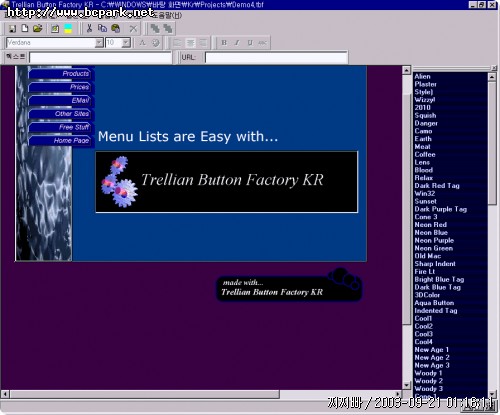
Task: Choose the New Age 2 style
Action: 432,357
